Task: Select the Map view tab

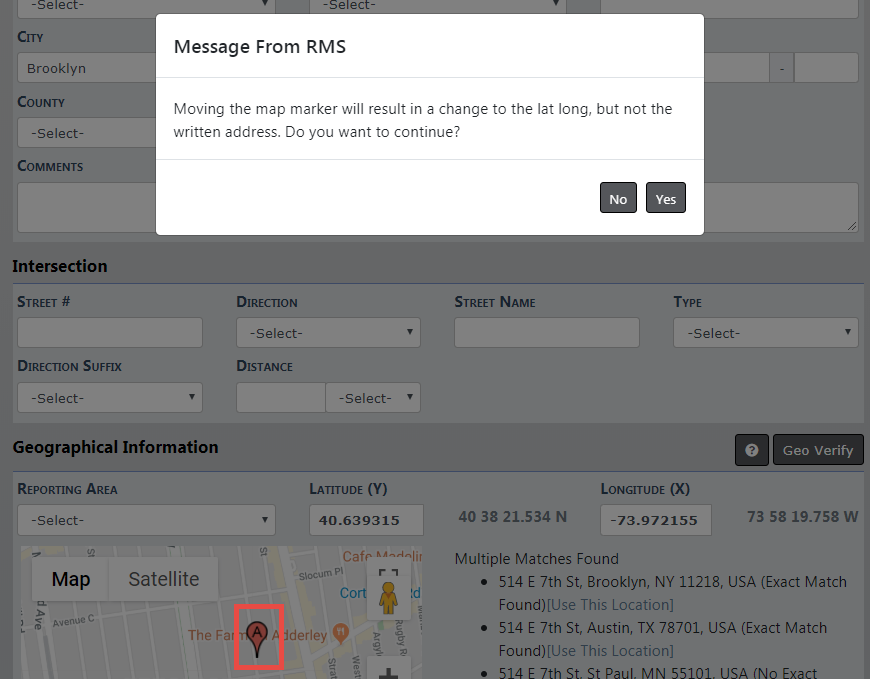Action: pyautogui.click(x=71, y=579)
